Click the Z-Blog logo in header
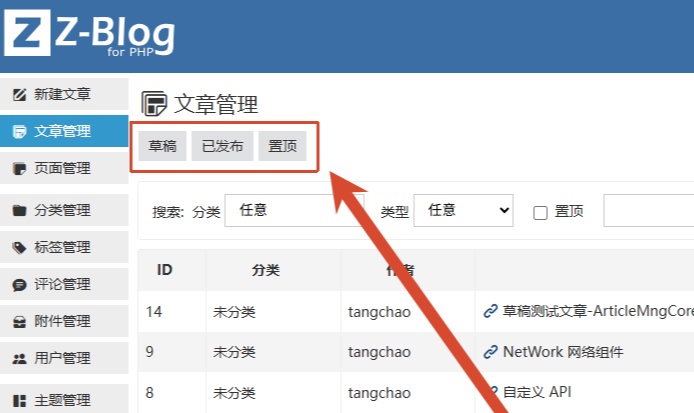 [90, 34]
